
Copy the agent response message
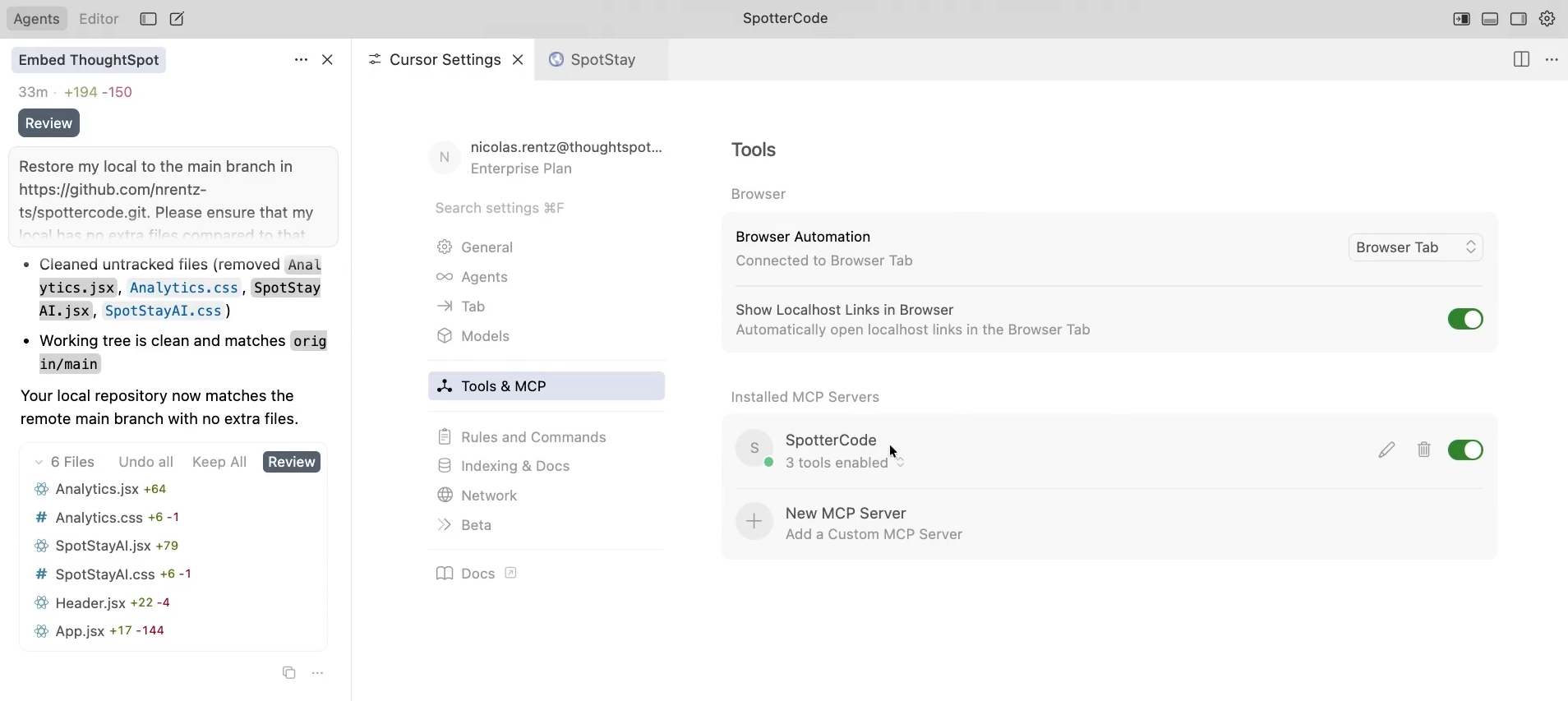point(288,673)
